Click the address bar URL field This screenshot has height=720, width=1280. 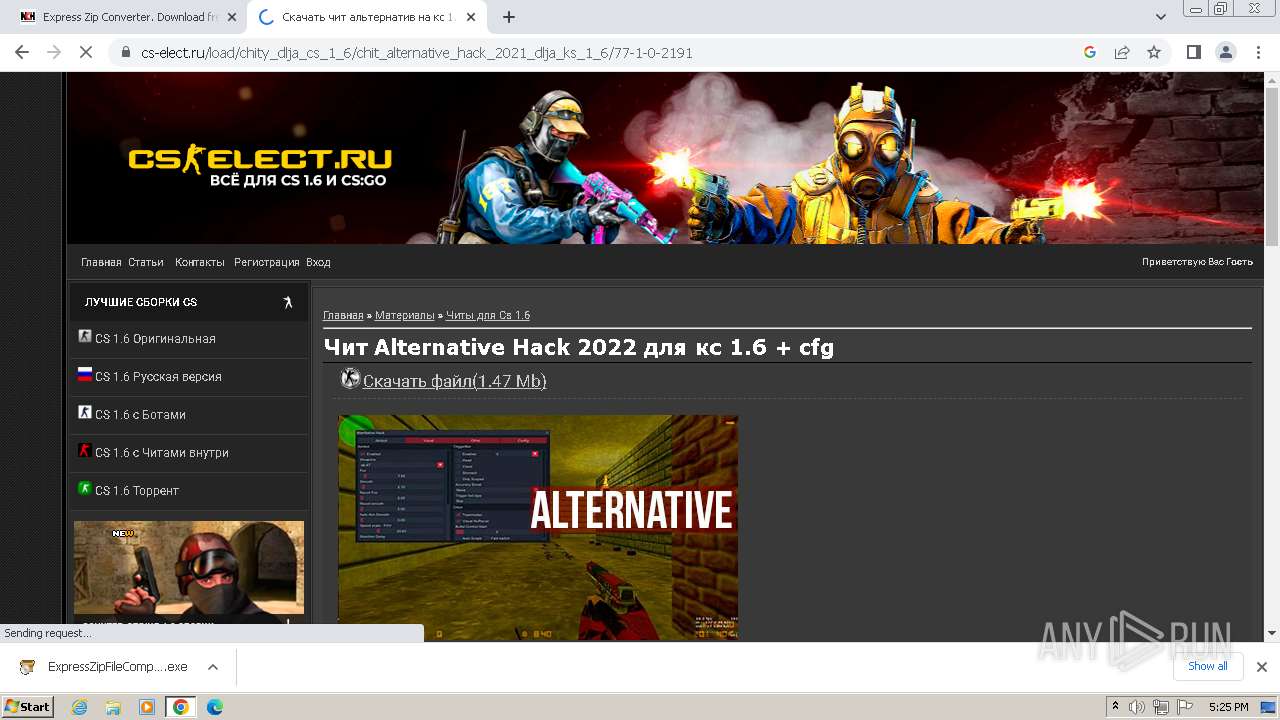[600, 53]
